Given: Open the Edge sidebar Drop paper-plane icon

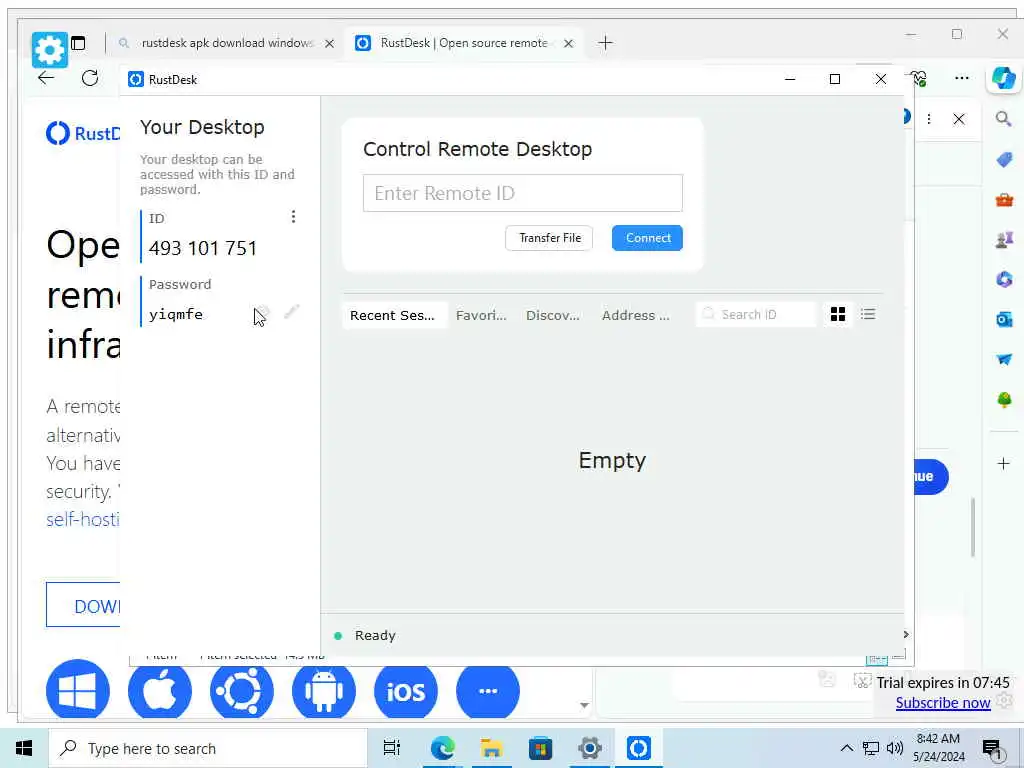Looking at the screenshot, I should click(1004, 359).
